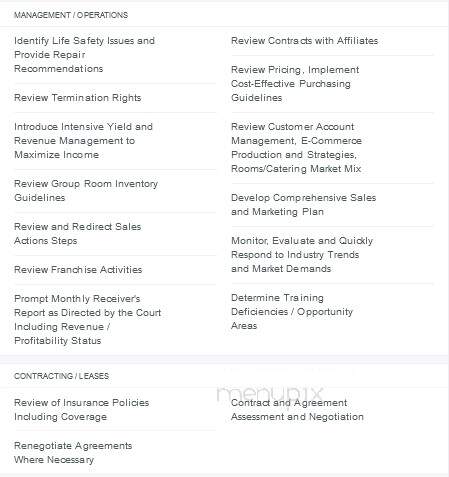The height and width of the screenshot is (477, 449).
Task: Open Contract and Agreement Assessment and Negotiation
Action: click(x=297, y=410)
